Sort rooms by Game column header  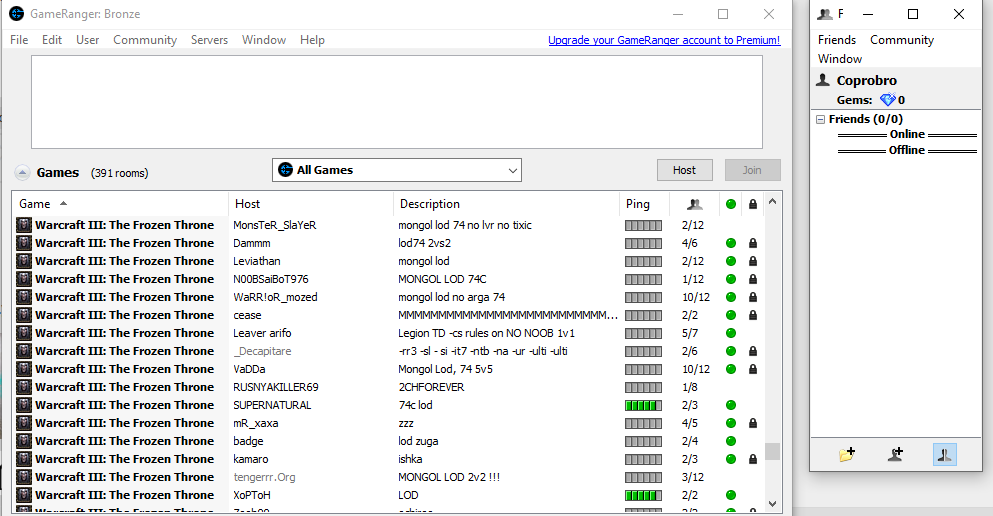coord(120,204)
